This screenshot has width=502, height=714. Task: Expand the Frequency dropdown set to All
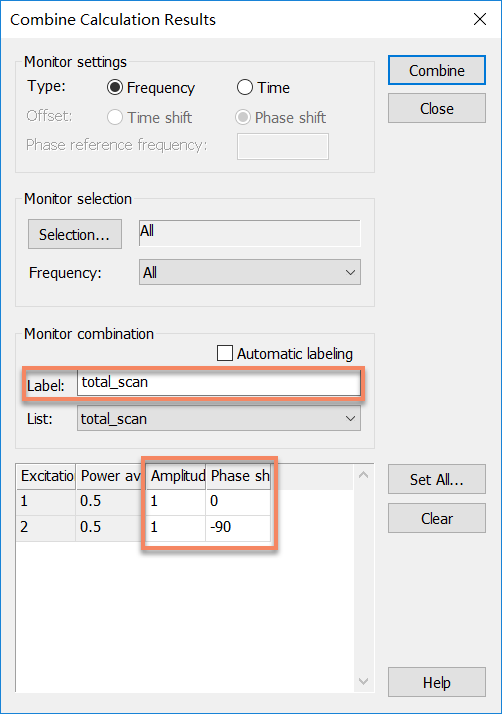[250, 272]
